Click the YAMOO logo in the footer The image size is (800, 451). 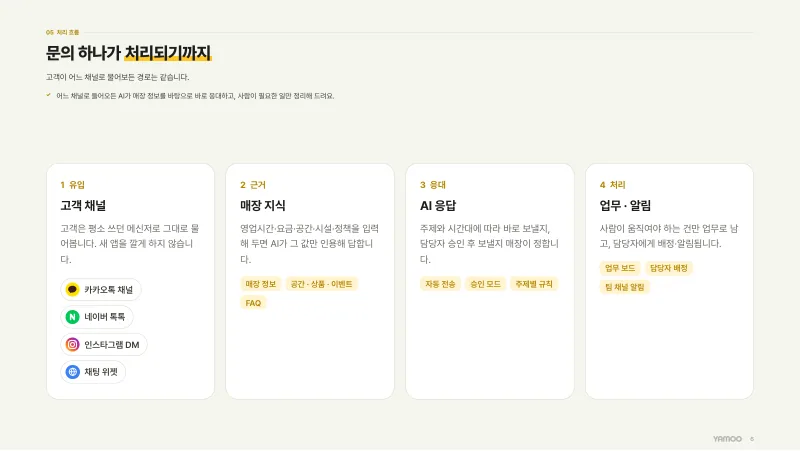click(727, 439)
